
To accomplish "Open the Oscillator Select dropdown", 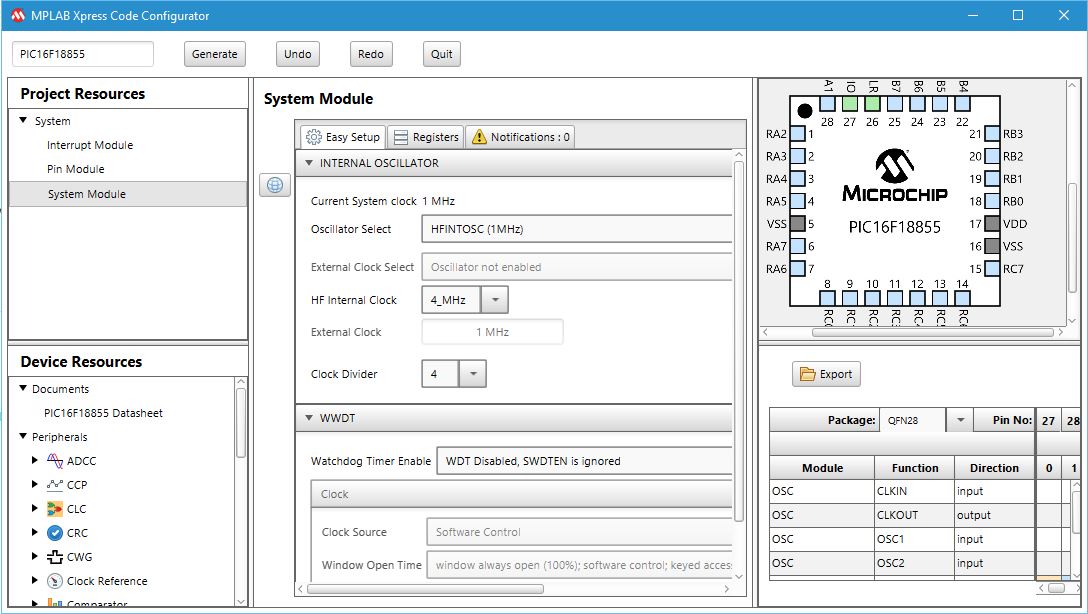I will (577, 229).
